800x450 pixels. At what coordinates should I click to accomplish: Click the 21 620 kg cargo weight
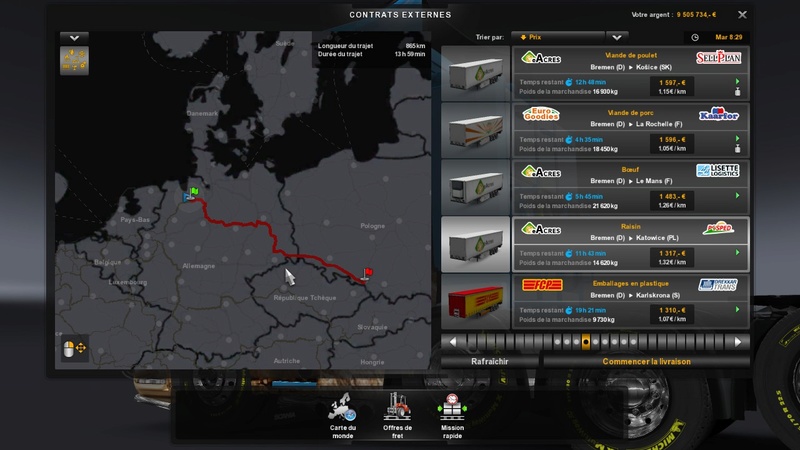605,206
